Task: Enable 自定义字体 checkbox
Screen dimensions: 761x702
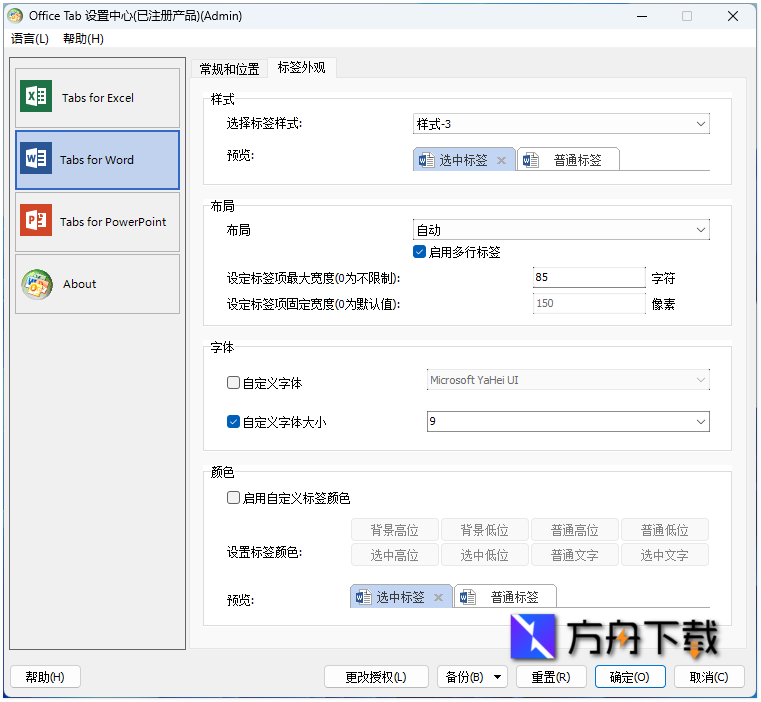Action: click(233, 383)
